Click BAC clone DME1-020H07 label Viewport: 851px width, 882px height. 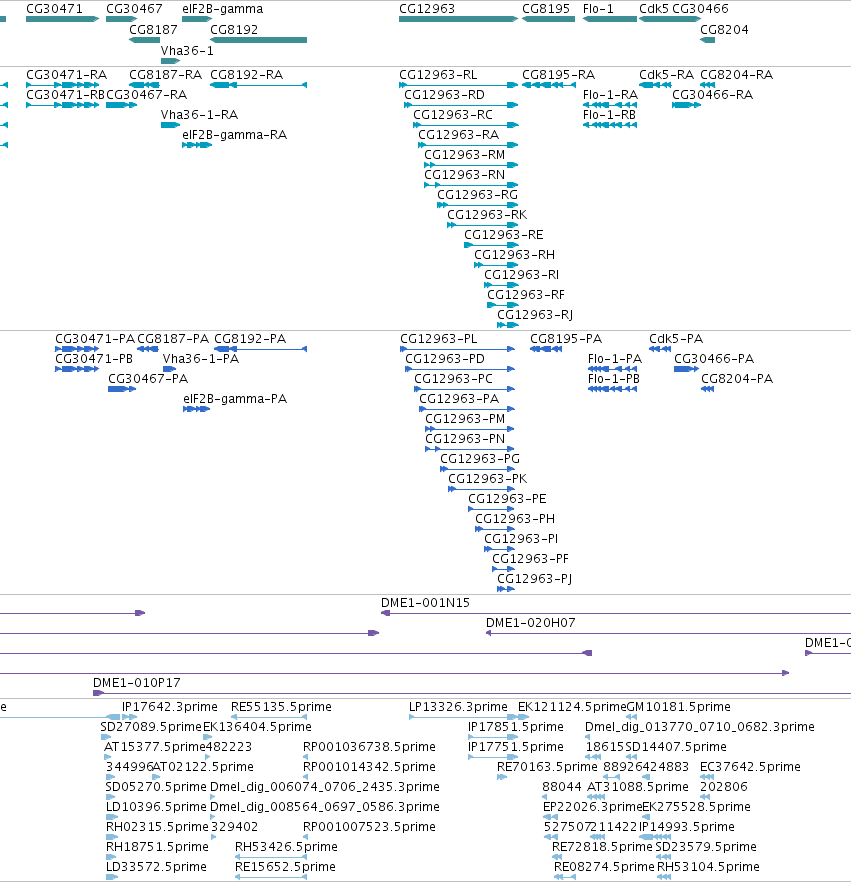[530, 623]
